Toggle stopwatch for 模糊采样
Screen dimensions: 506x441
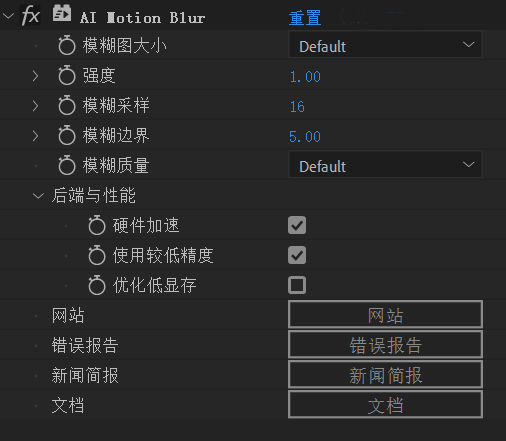tap(67, 105)
